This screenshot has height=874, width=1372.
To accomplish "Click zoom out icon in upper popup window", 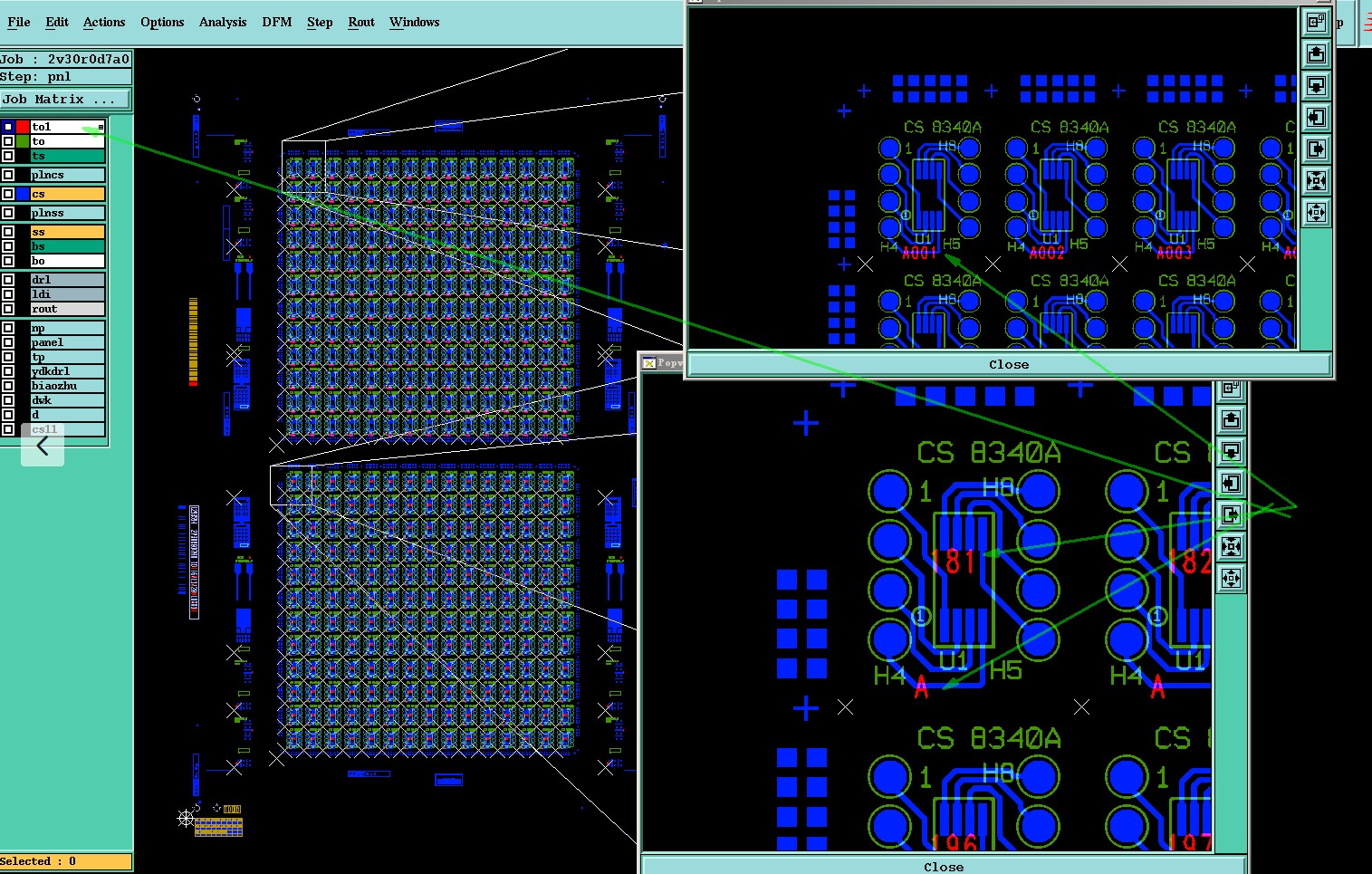I will click(1316, 213).
